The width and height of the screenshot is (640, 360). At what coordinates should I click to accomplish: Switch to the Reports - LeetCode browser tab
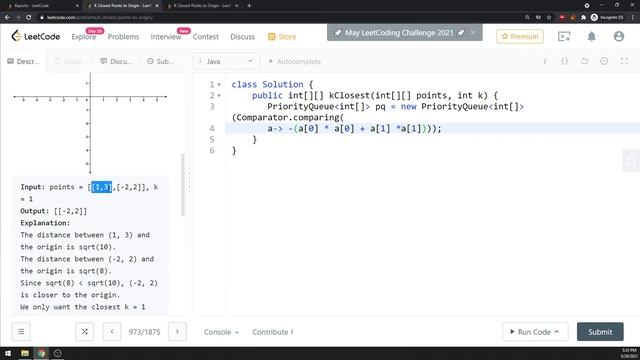pyautogui.click(x=42, y=6)
